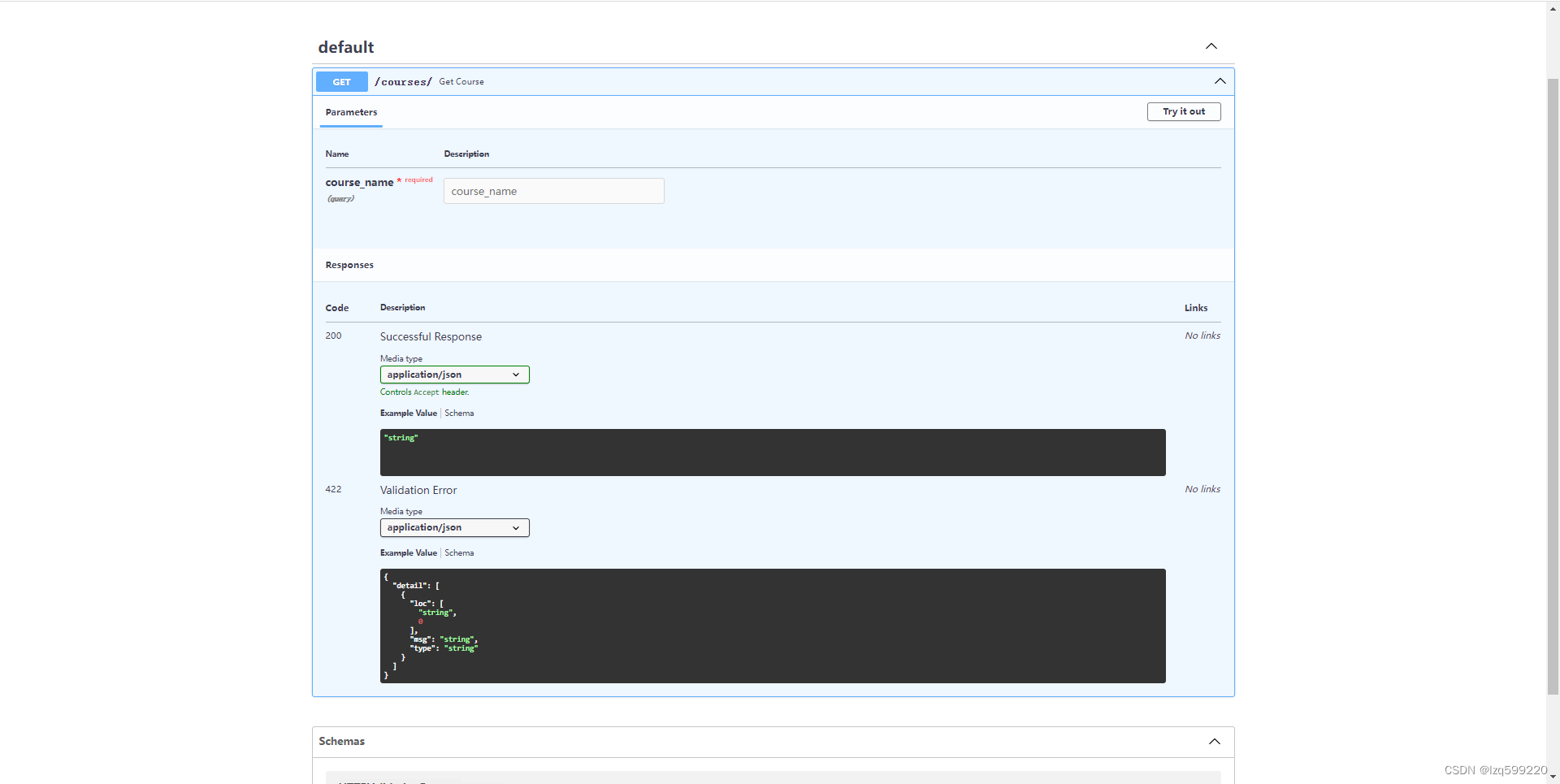Collapse the default section chevron
This screenshot has height=784, width=1560.
tap(1211, 46)
